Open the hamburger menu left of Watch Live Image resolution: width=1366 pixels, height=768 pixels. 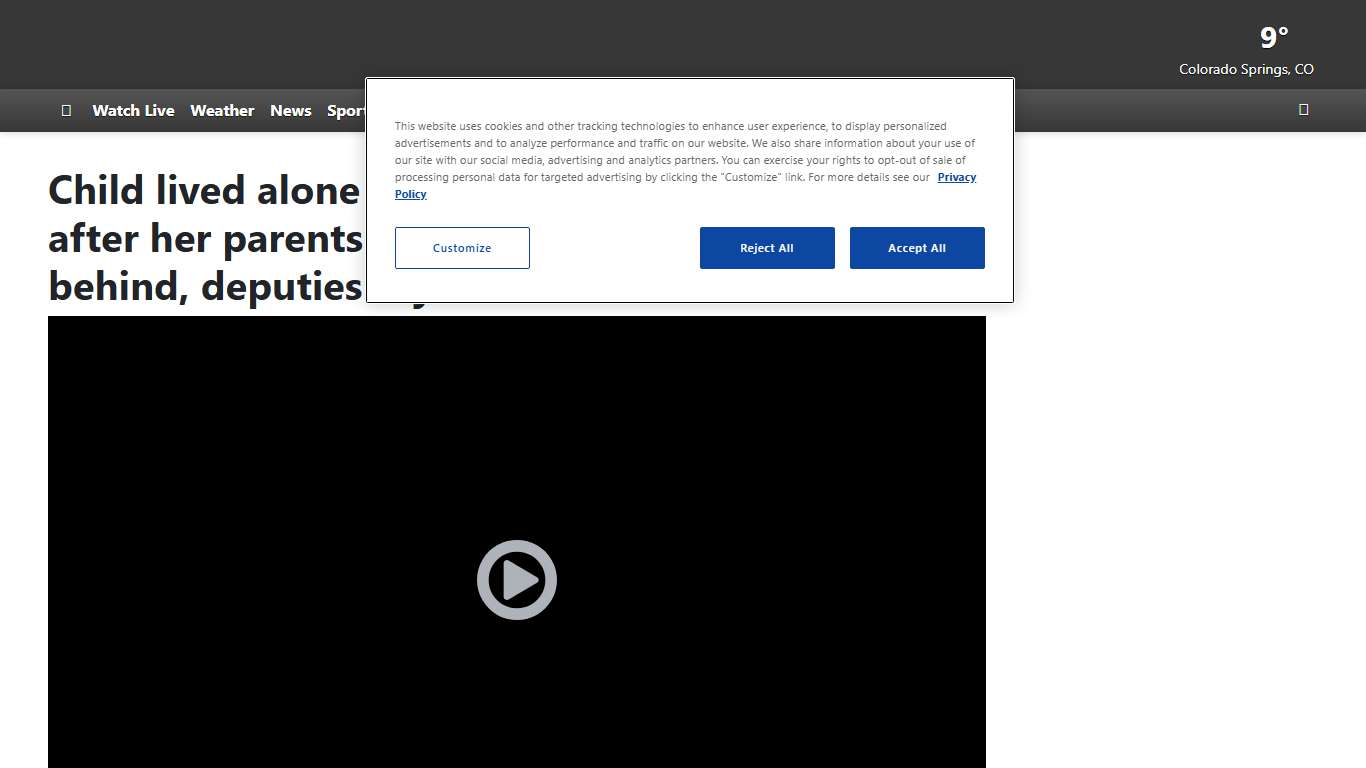(66, 111)
